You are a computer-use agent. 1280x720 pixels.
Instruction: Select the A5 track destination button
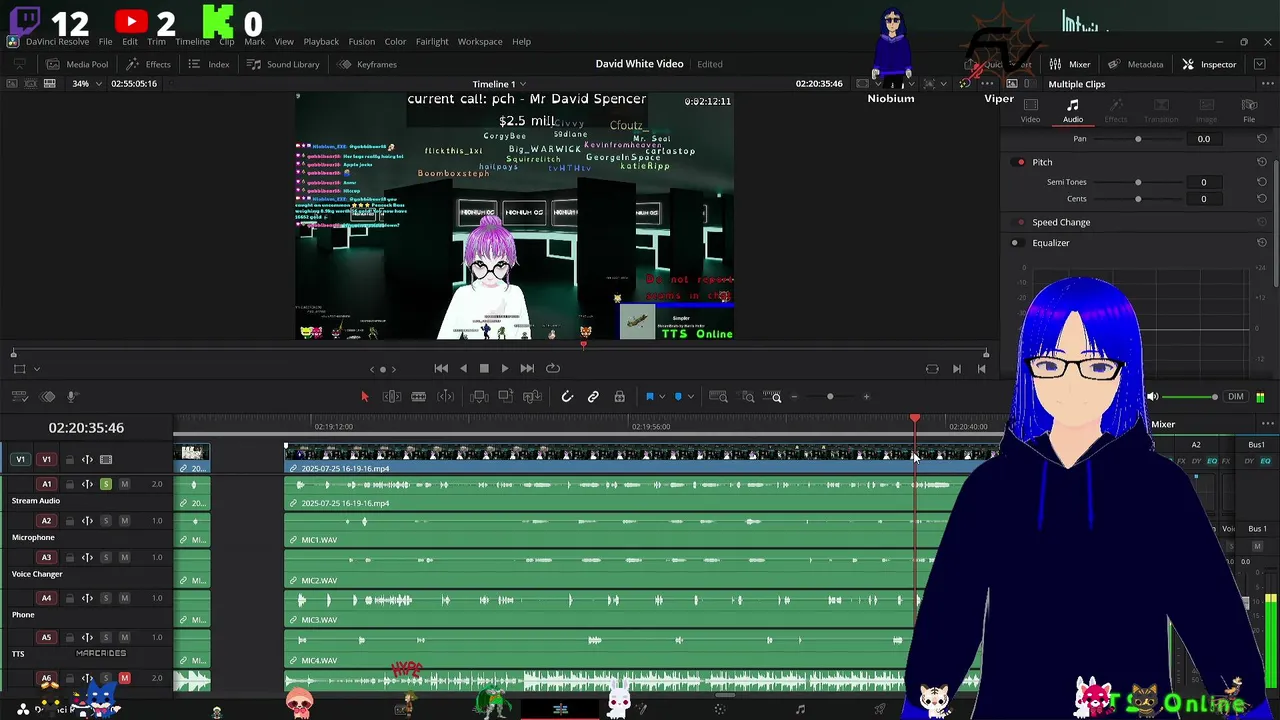coord(46,638)
